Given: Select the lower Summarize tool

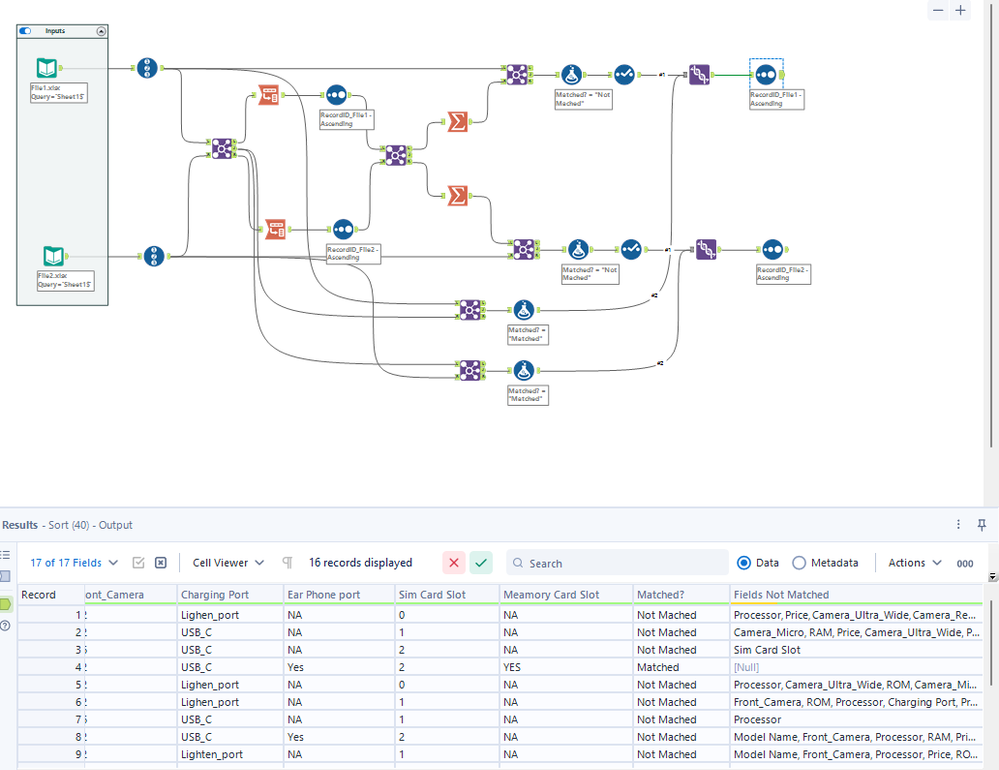Looking at the screenshot, I should [457, 196].
